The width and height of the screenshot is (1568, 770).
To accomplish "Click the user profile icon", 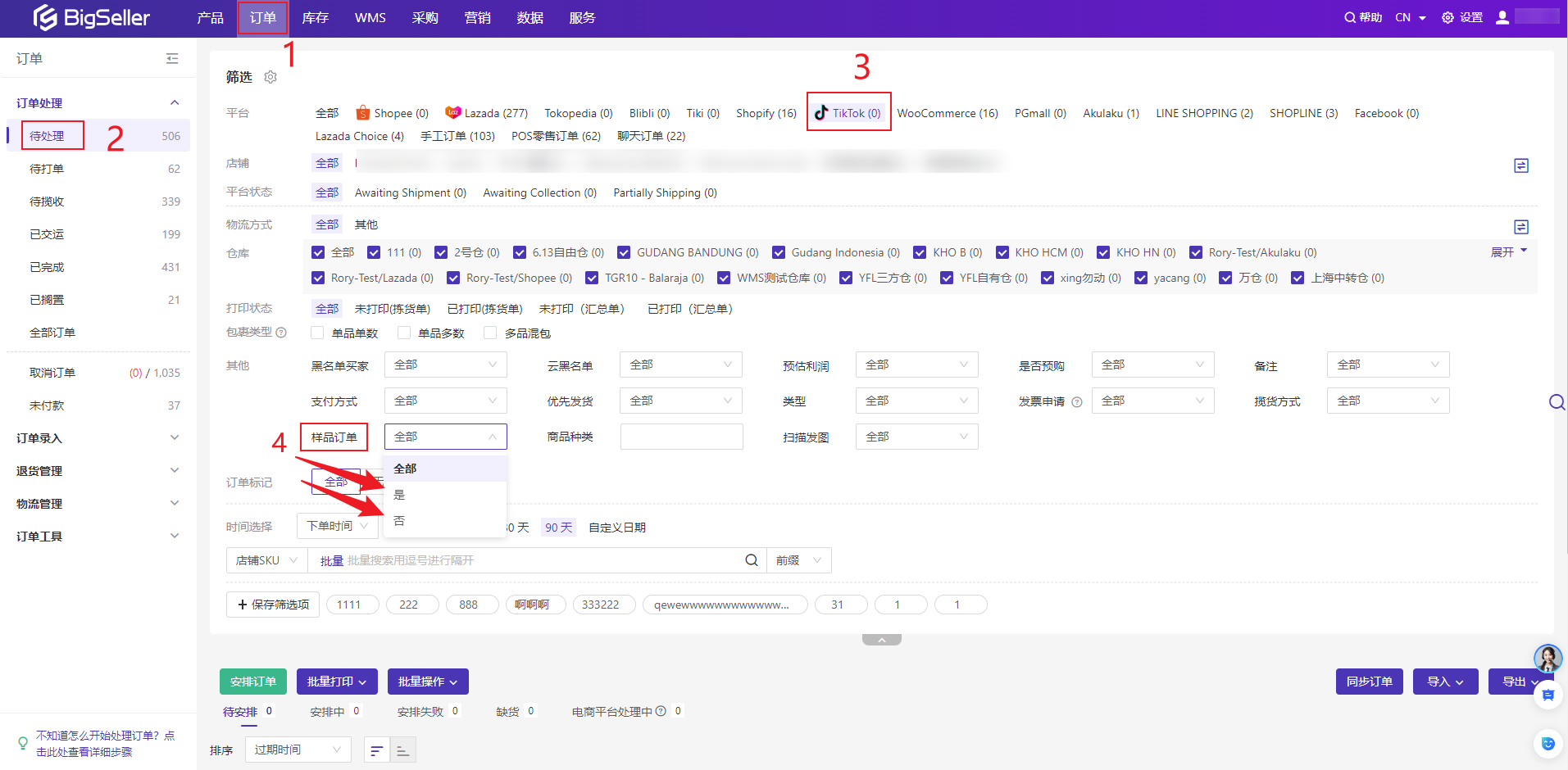I will tap(1502, 17).
